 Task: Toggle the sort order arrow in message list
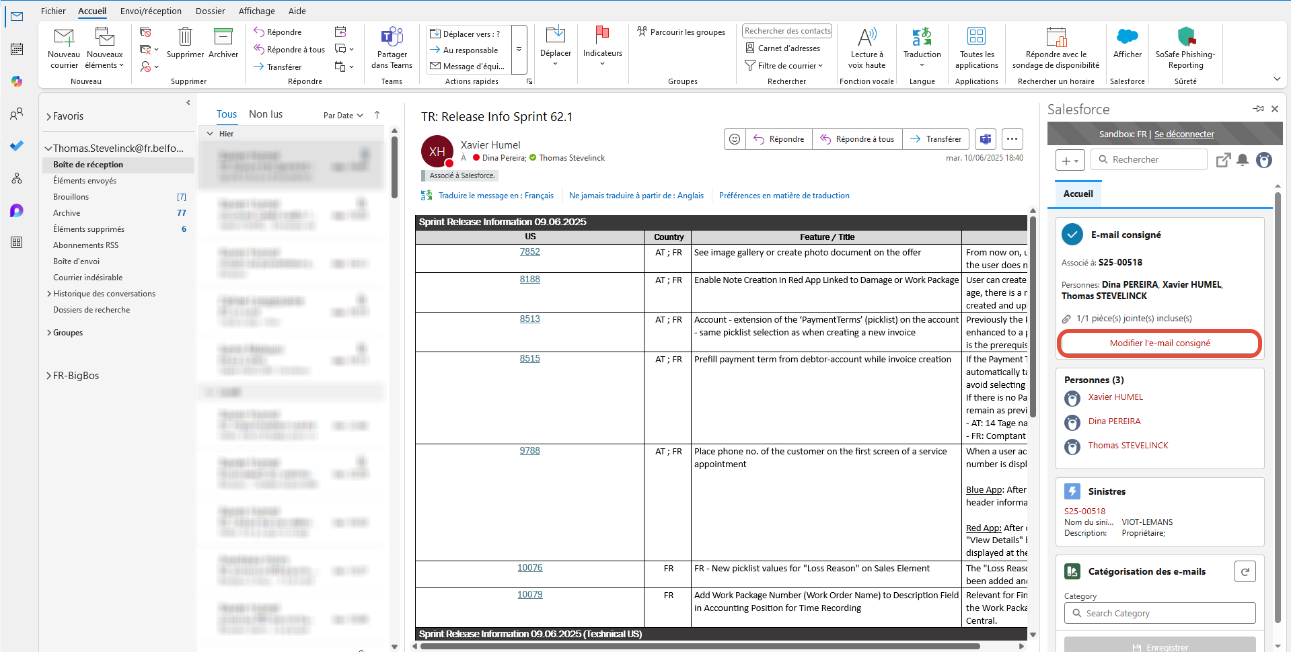[x=377, y=115]
